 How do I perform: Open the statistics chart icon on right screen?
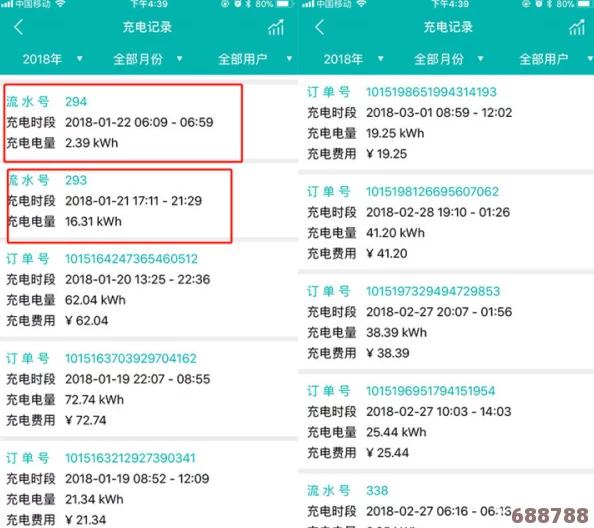pos(577,27)
